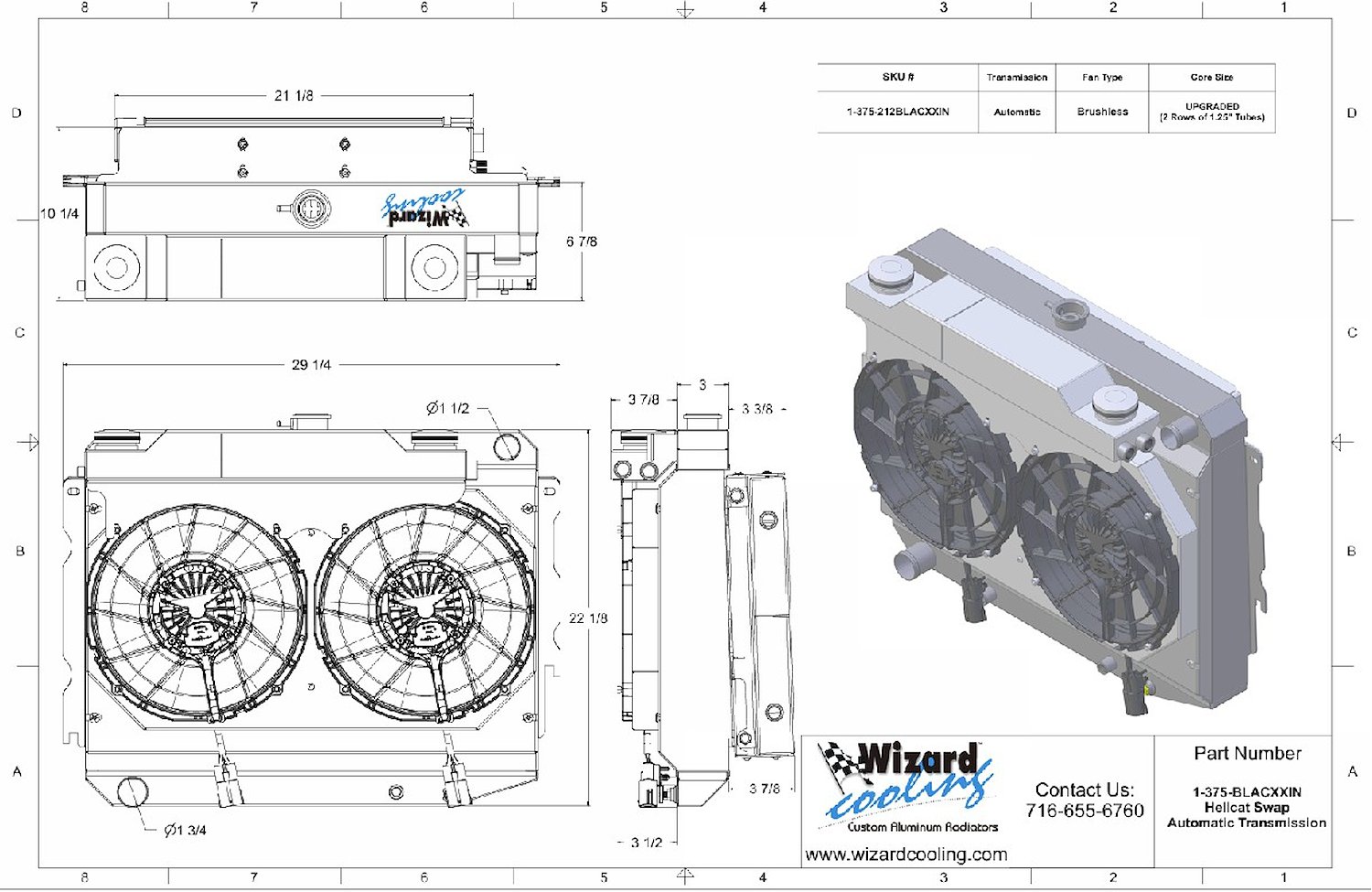
Task: Click the 6 7/8 height dimension
Action: 582,242
